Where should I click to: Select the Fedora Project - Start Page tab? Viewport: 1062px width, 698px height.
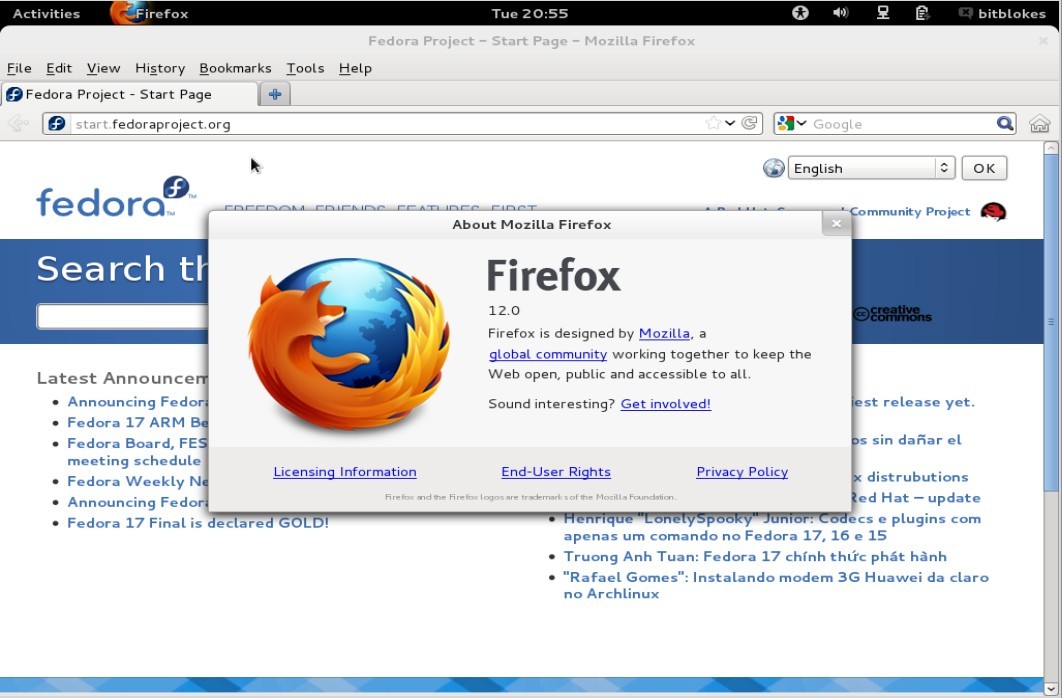129,94
